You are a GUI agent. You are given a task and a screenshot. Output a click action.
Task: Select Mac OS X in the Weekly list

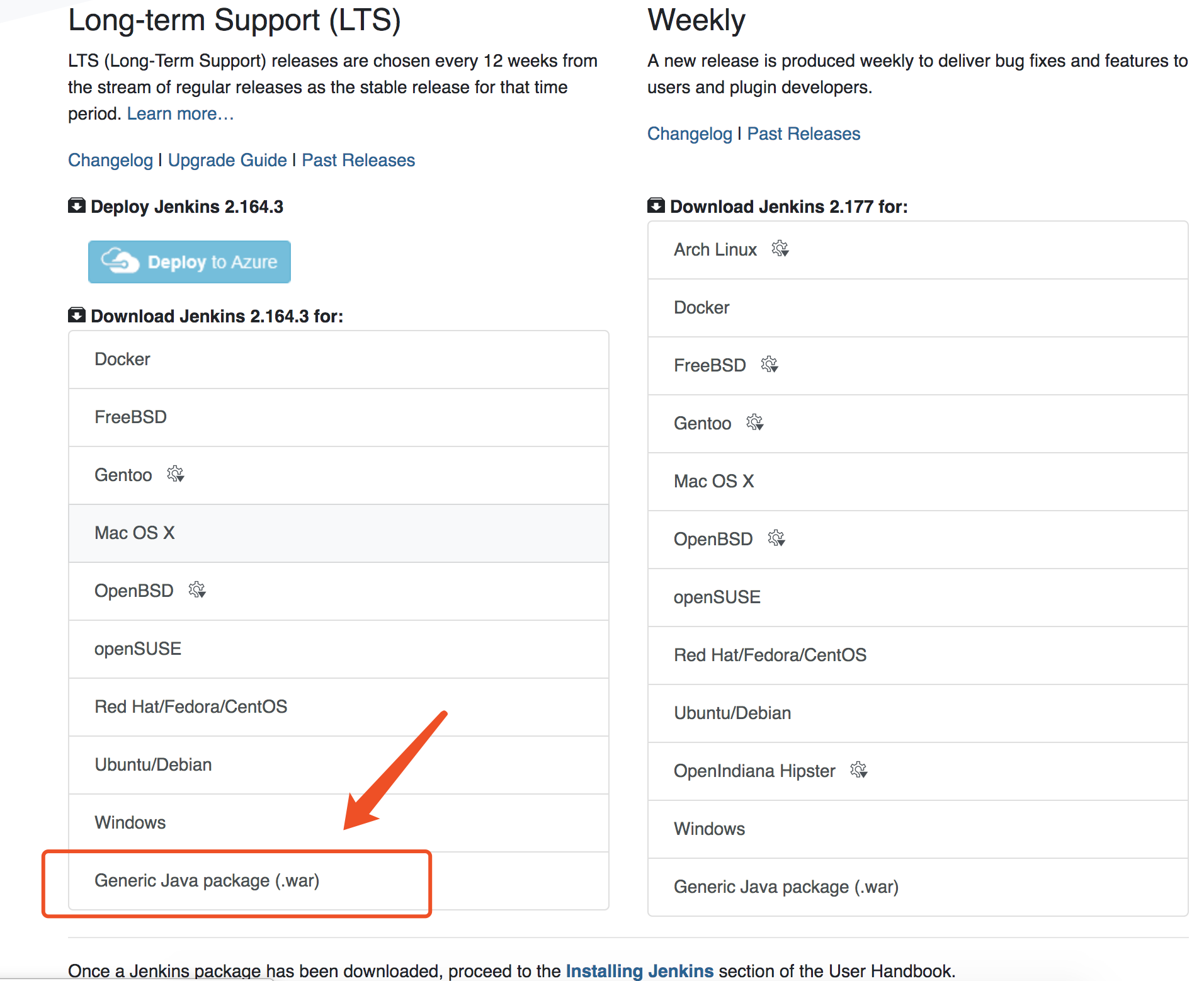(x=713, y=480)
